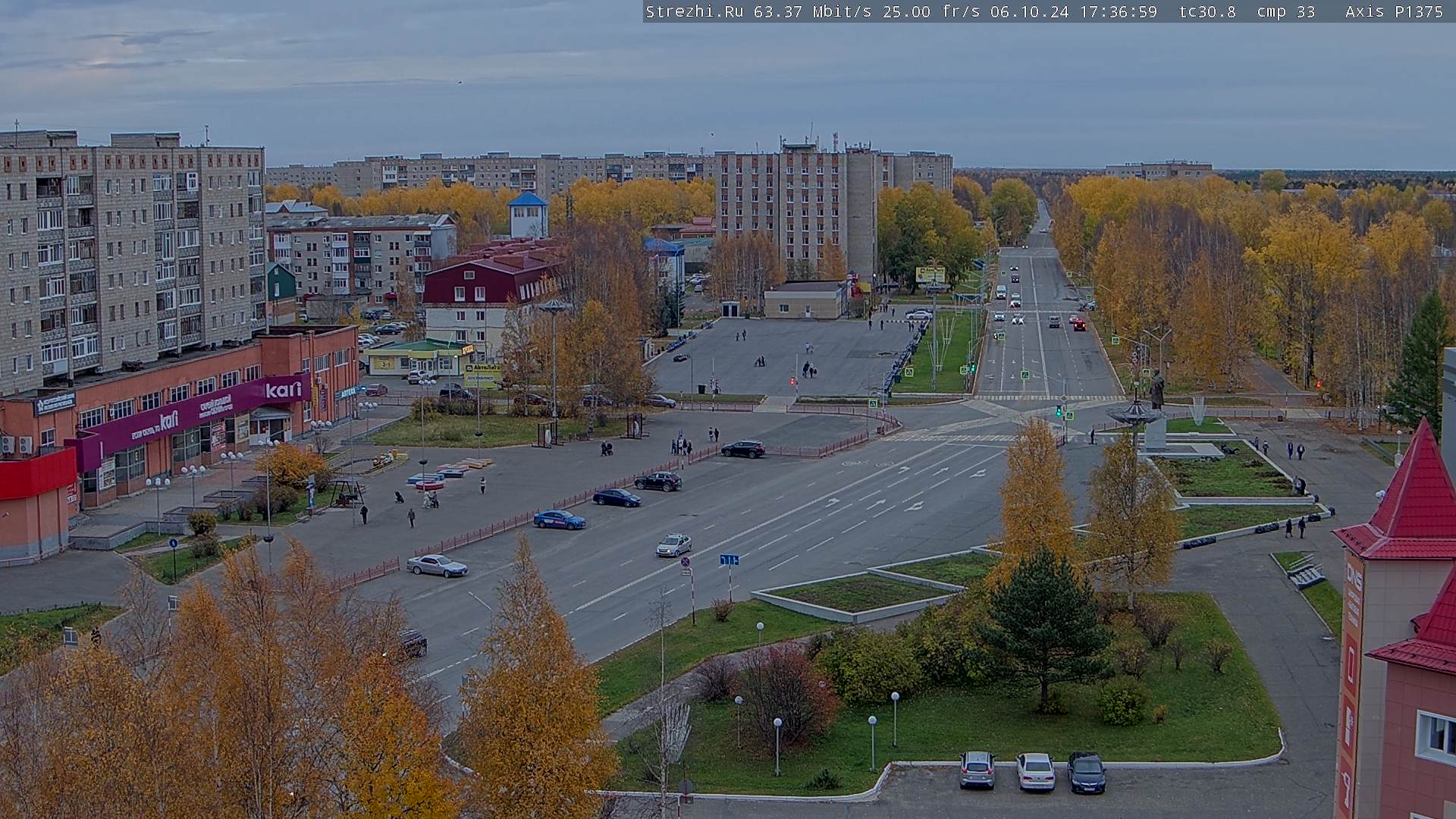The height and width of the screenshot is (819, 1456).
Task: Click the "06.10.24" date stamp
Action: 1029,11
